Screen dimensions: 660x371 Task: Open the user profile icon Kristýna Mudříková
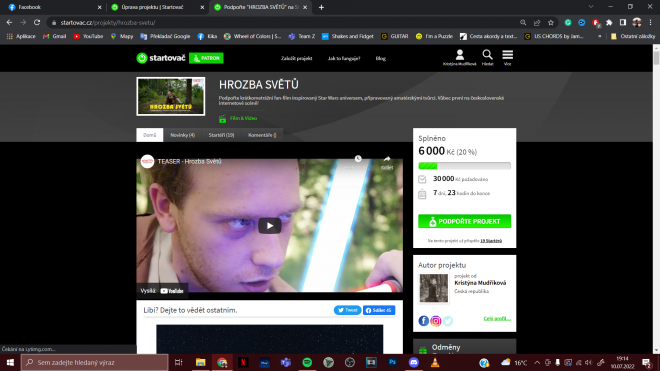click(x=460, y=57)
